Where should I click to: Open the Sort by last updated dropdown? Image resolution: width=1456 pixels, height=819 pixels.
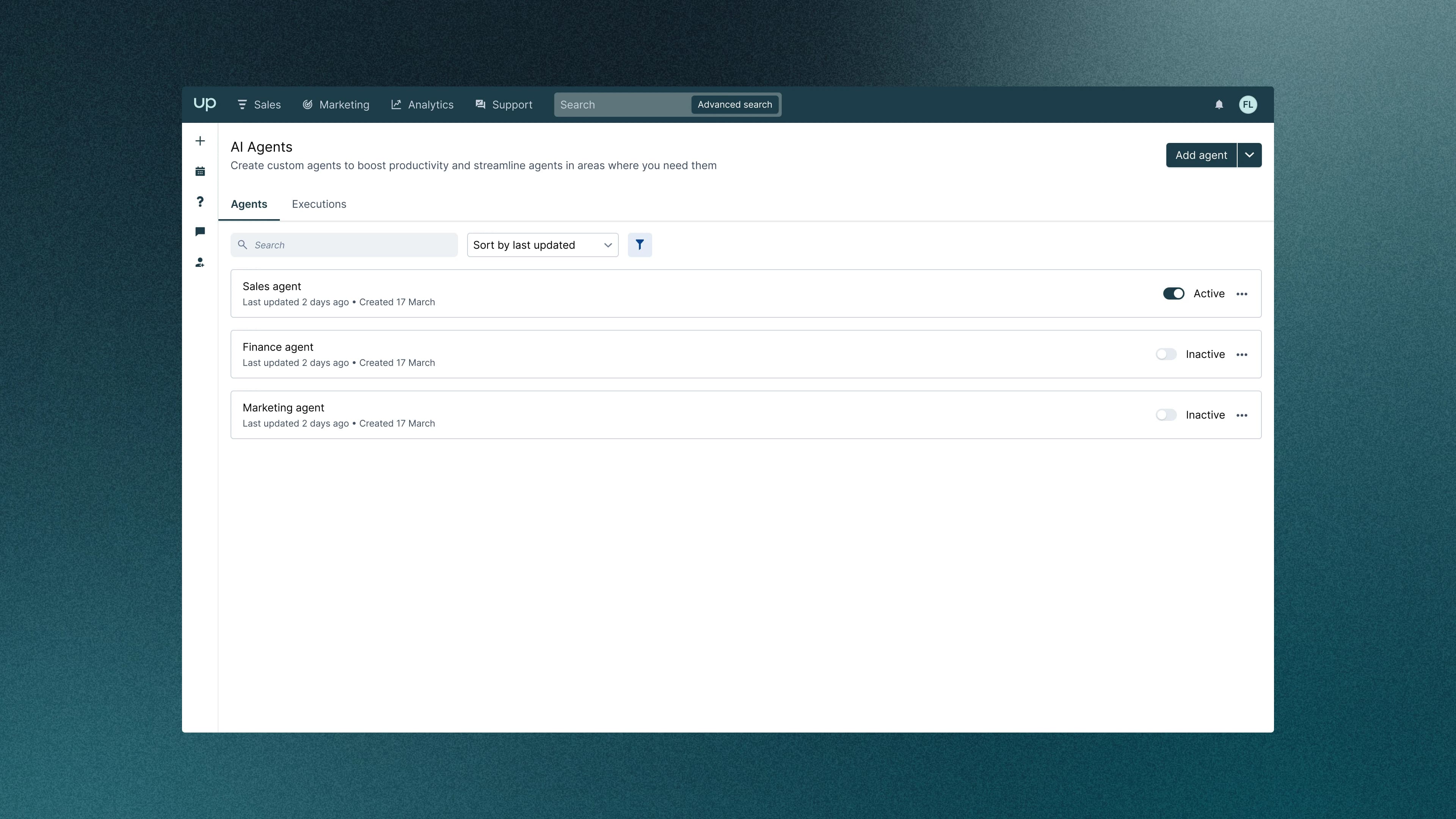tap(542, 245)
